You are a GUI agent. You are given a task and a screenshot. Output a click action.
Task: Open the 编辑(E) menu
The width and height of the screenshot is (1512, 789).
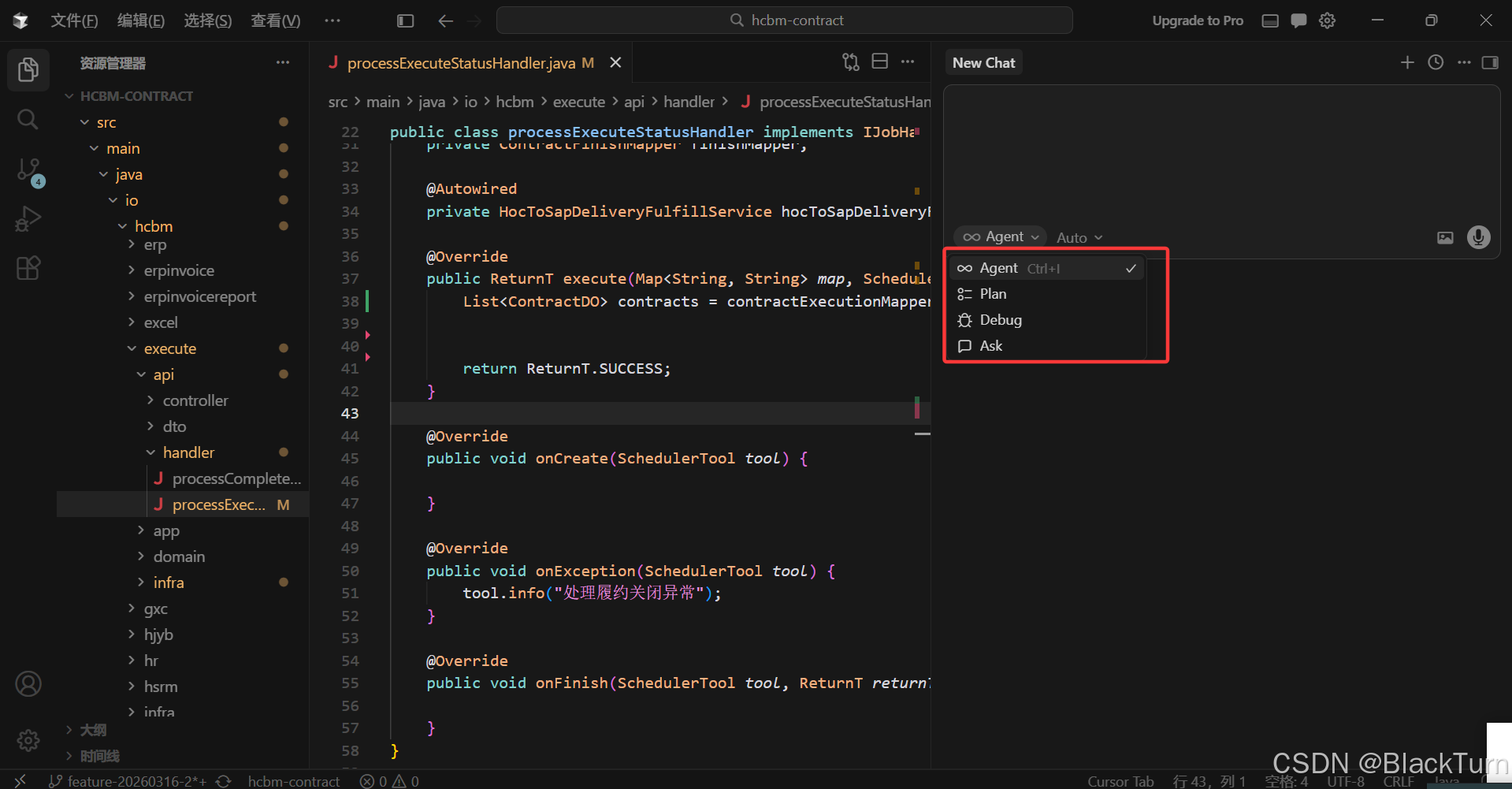coord(141,20)
